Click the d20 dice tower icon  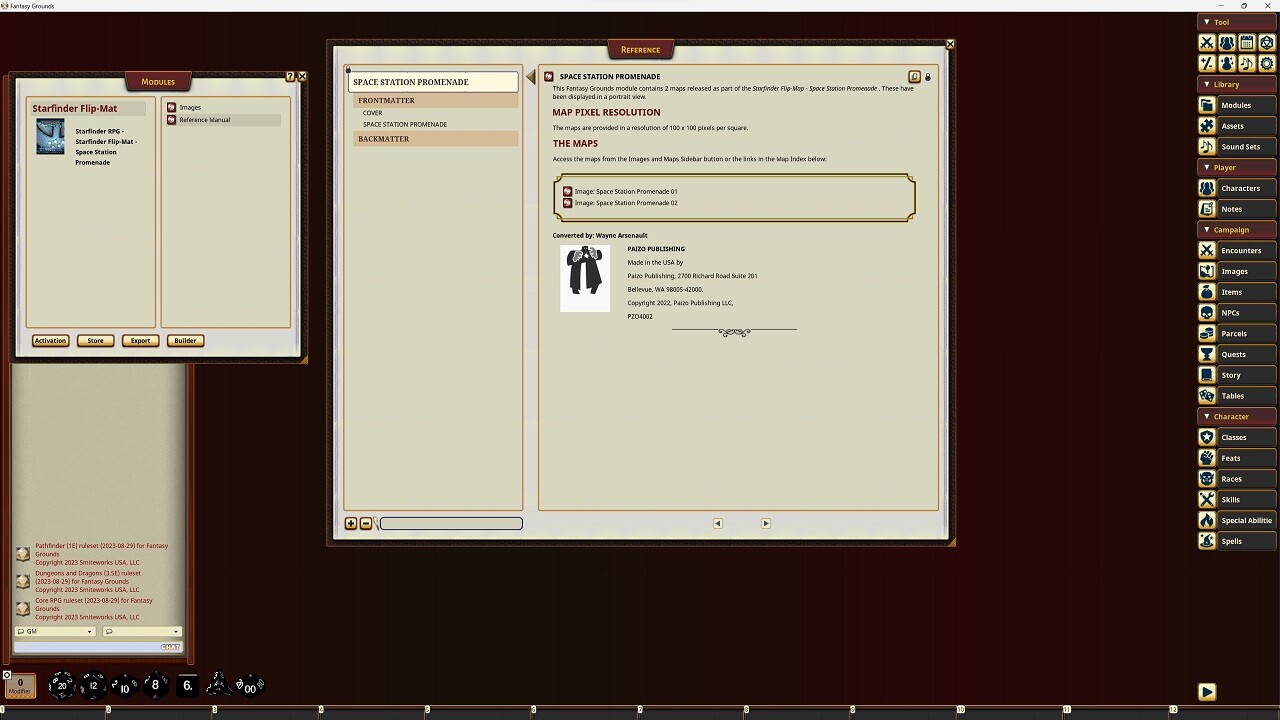coord(1266,42)
